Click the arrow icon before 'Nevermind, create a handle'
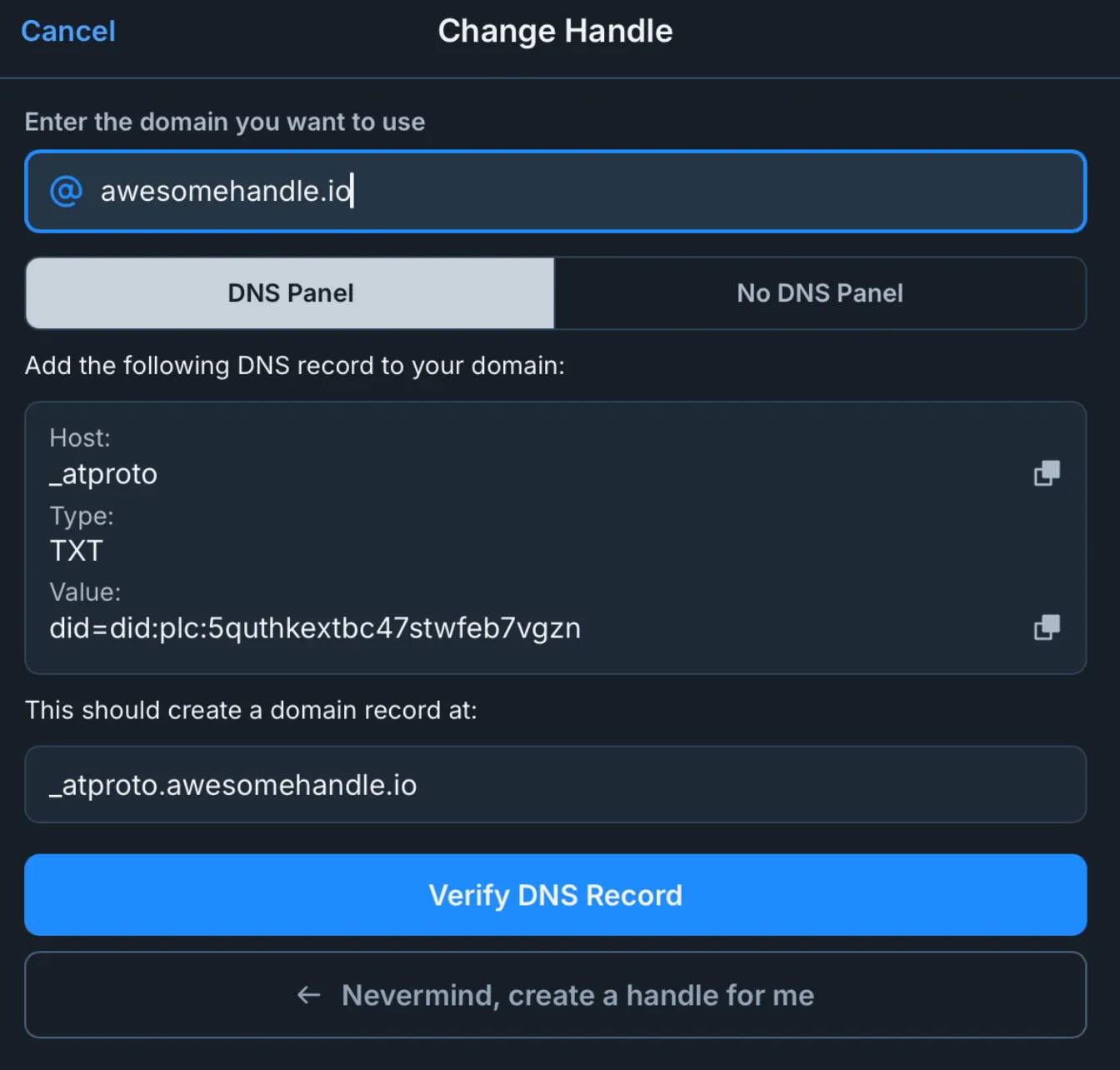This screenshot has height=1070, width=1120. click(x=308, y=995)
